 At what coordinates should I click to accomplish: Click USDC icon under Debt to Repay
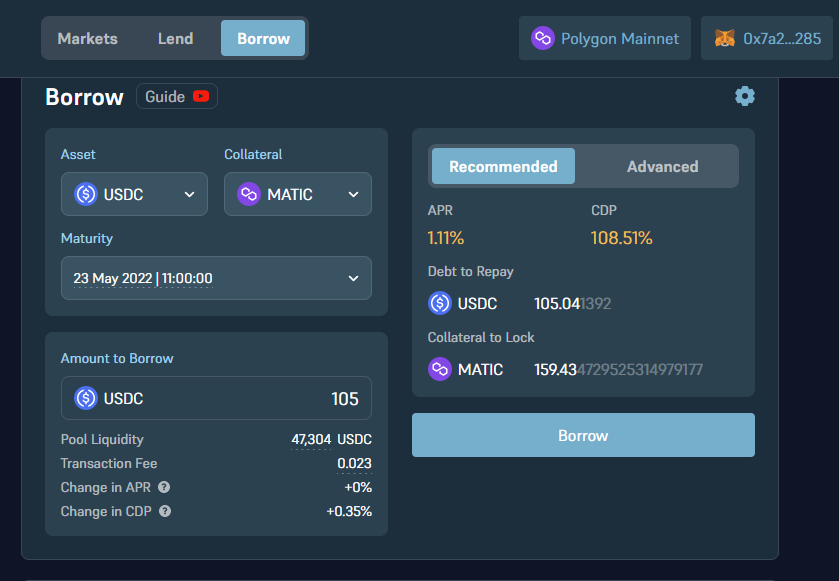tap(440, 303)
